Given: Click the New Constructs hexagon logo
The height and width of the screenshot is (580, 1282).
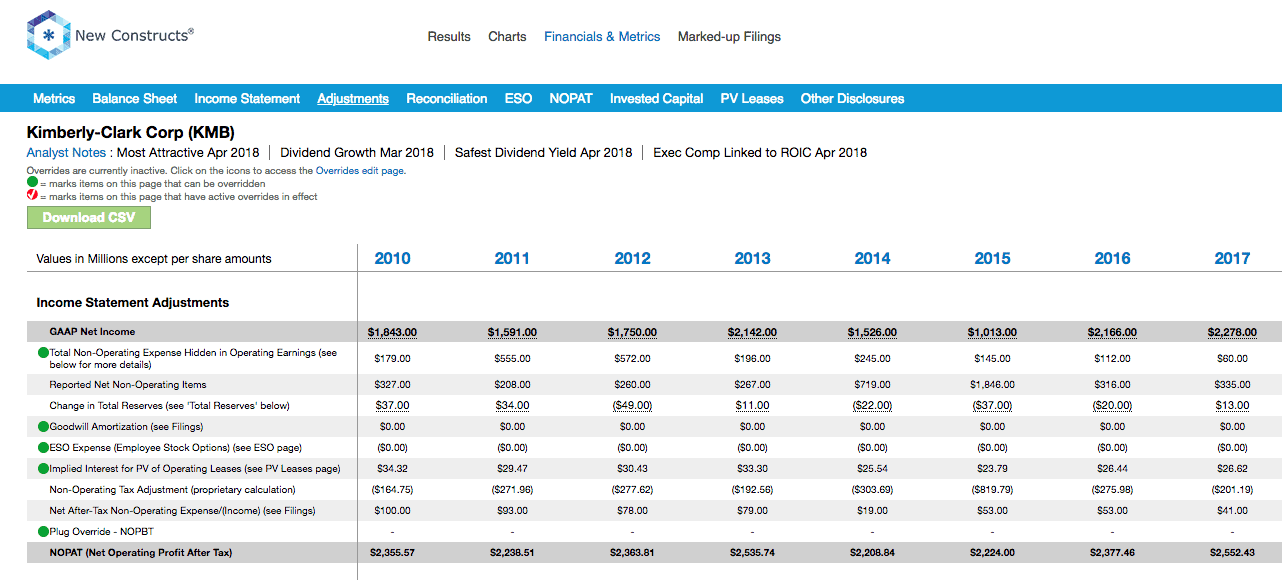Looking at the screenshot, I should 48,35.
